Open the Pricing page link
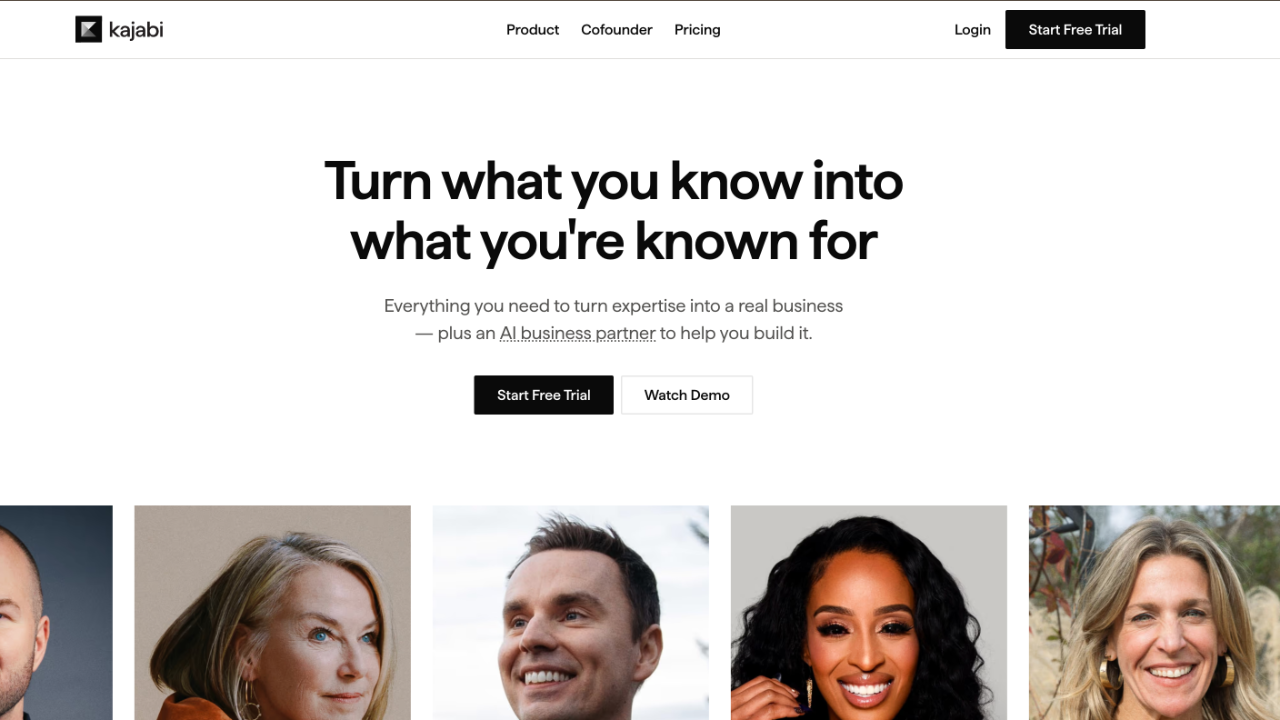 (x=697, y=30)
